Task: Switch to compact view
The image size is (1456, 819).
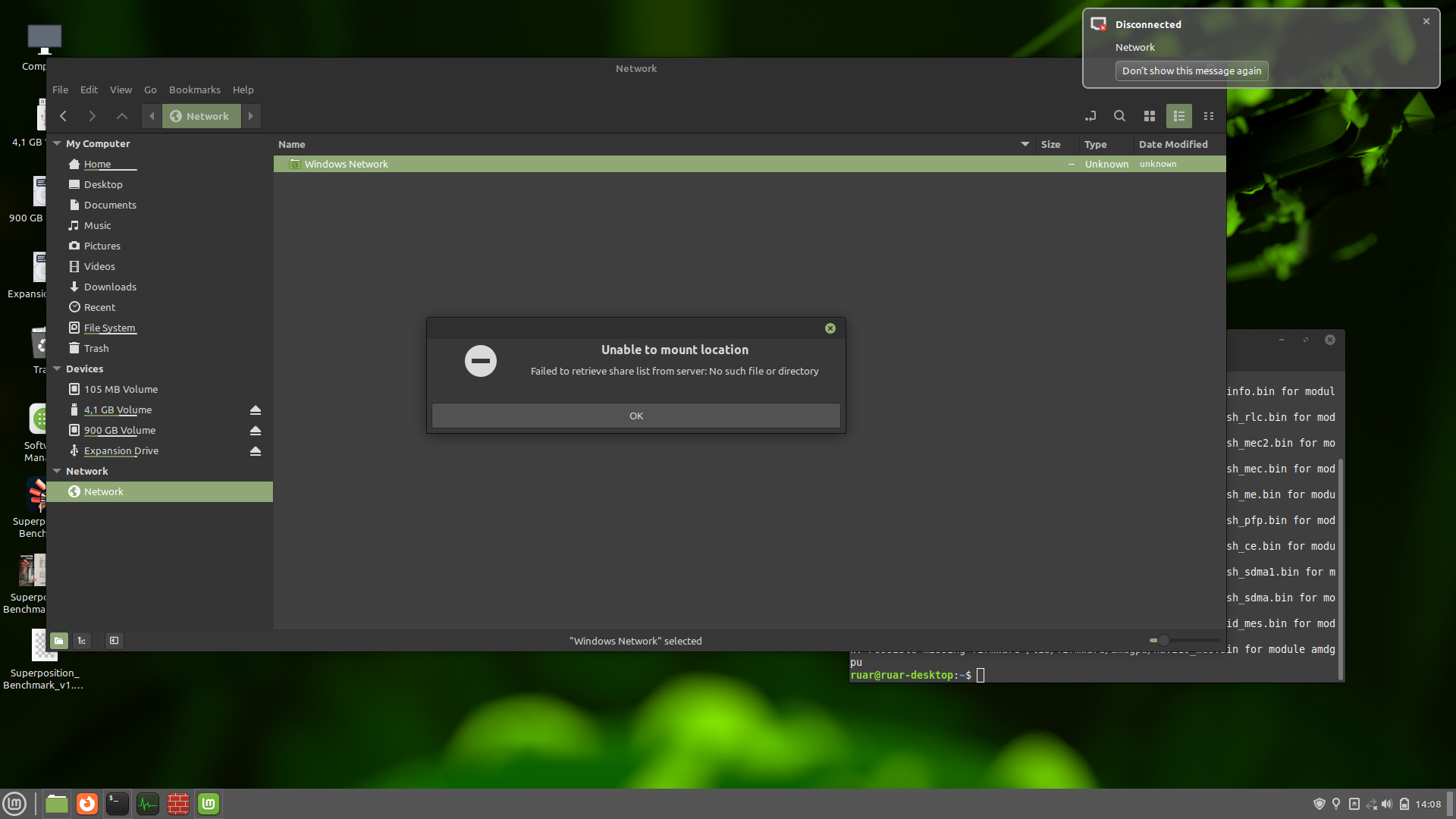Action: click(x=1209, y=116)
